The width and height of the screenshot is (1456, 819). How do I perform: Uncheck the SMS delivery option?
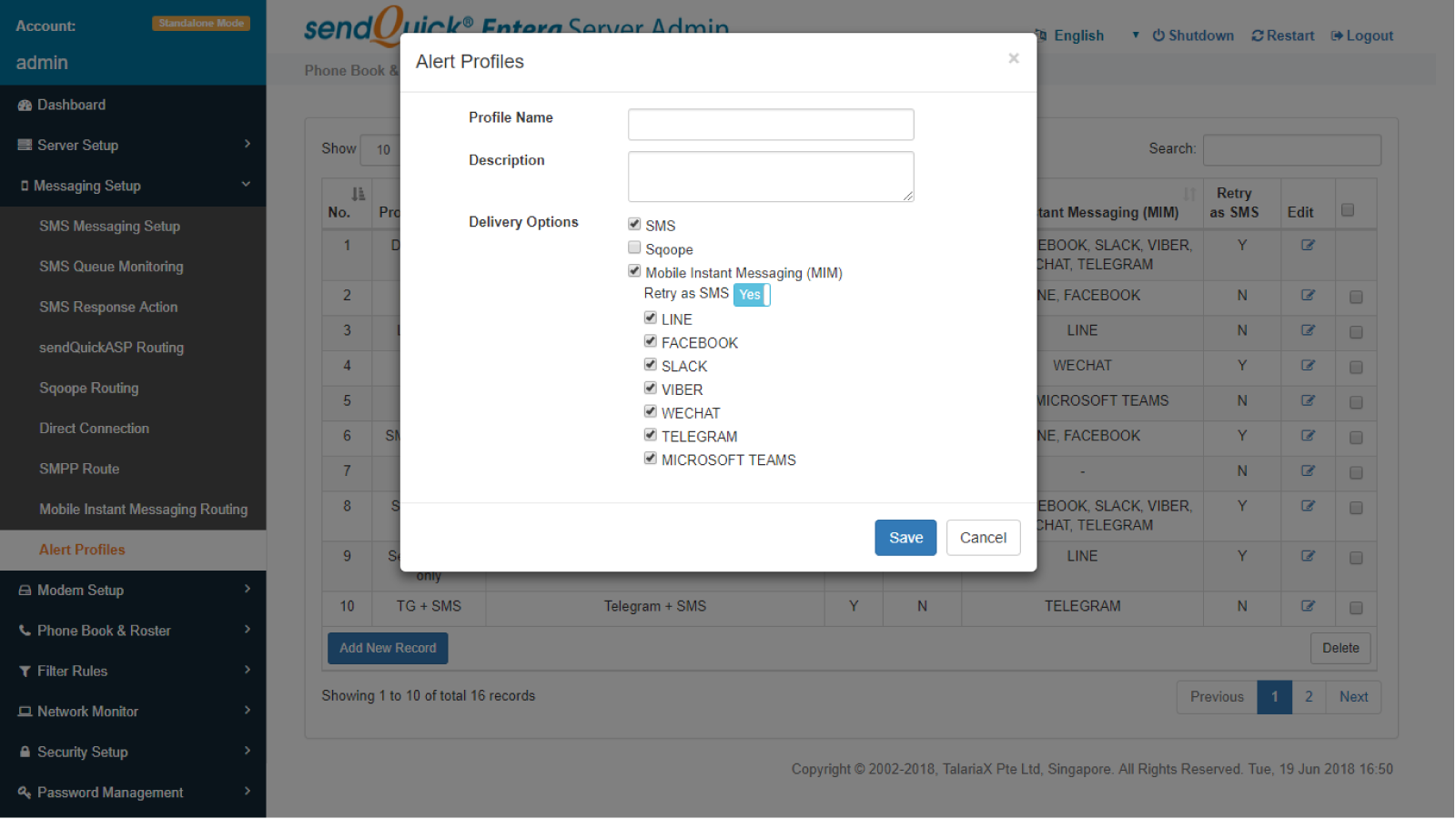point(634,224)
